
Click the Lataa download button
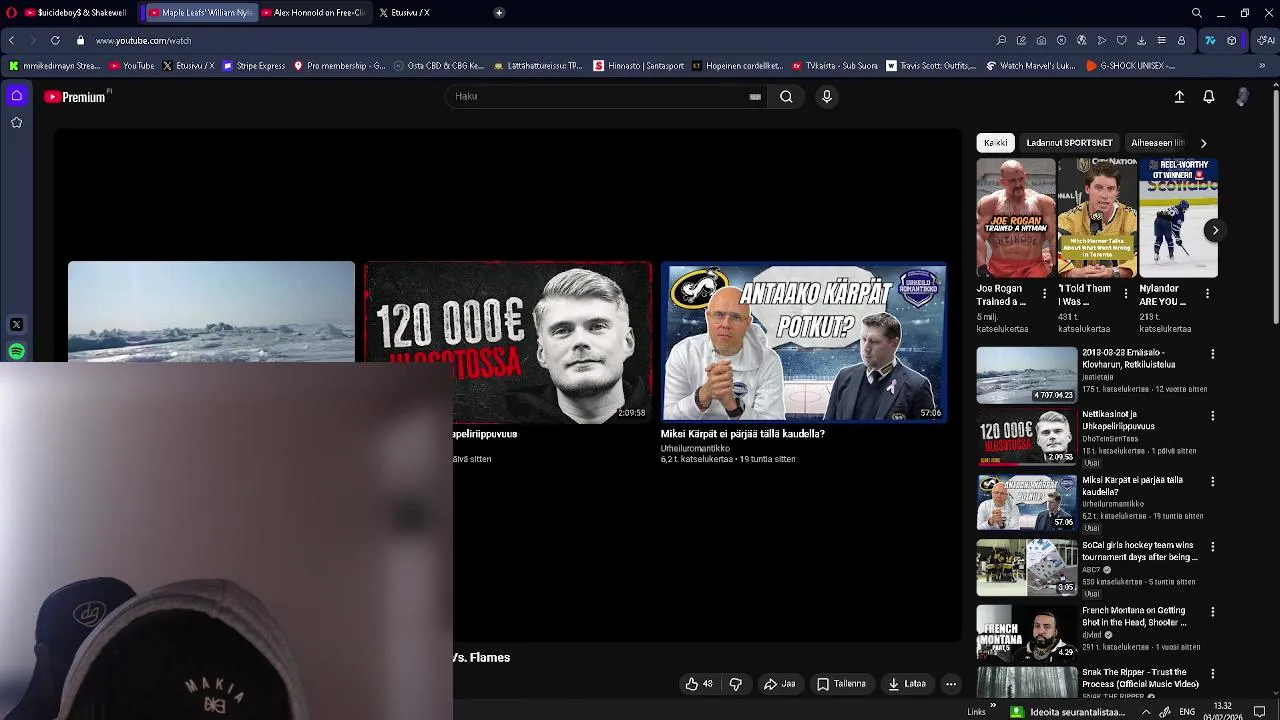[x=907, y=684]
